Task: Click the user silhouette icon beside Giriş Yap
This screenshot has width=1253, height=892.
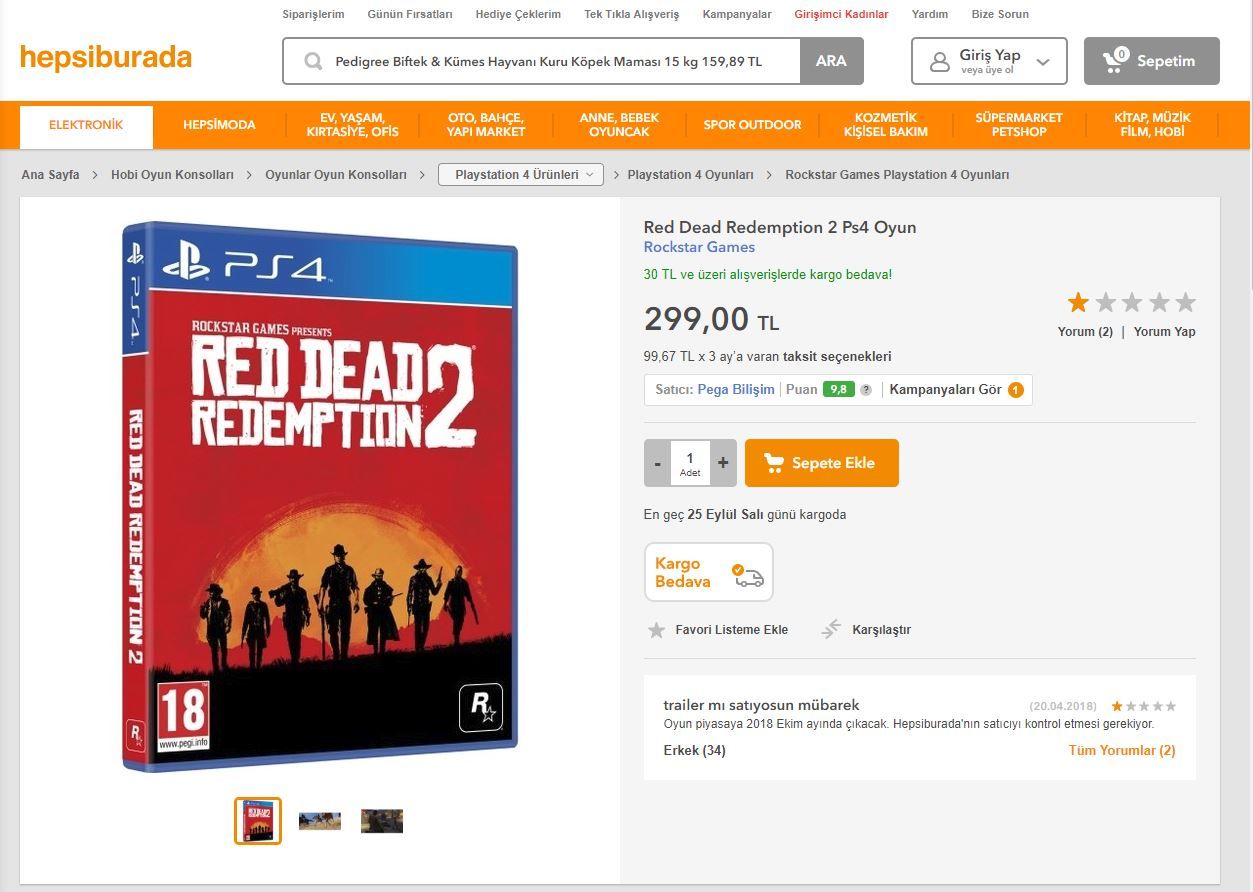Action: click(938, 60)
